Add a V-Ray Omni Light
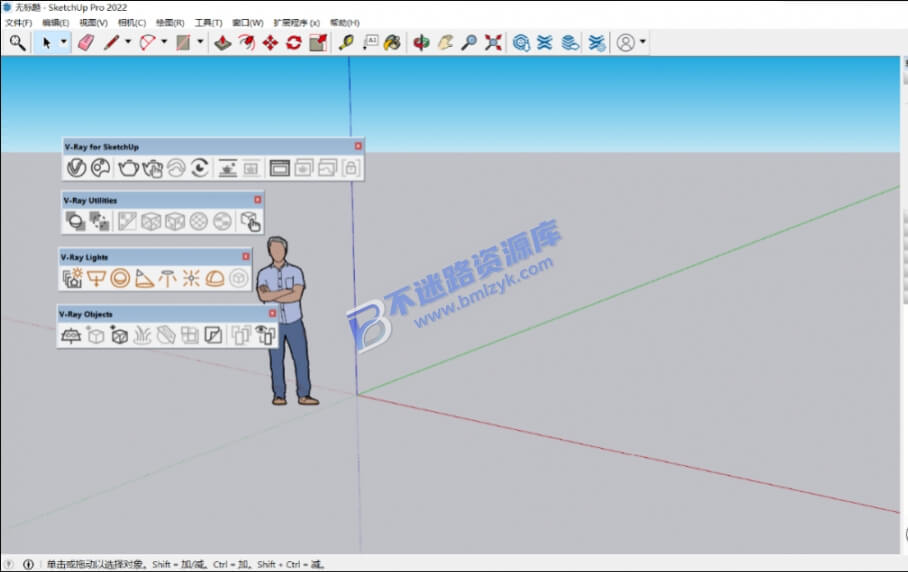This screenshot has width=908, height=572. point(191,278)
